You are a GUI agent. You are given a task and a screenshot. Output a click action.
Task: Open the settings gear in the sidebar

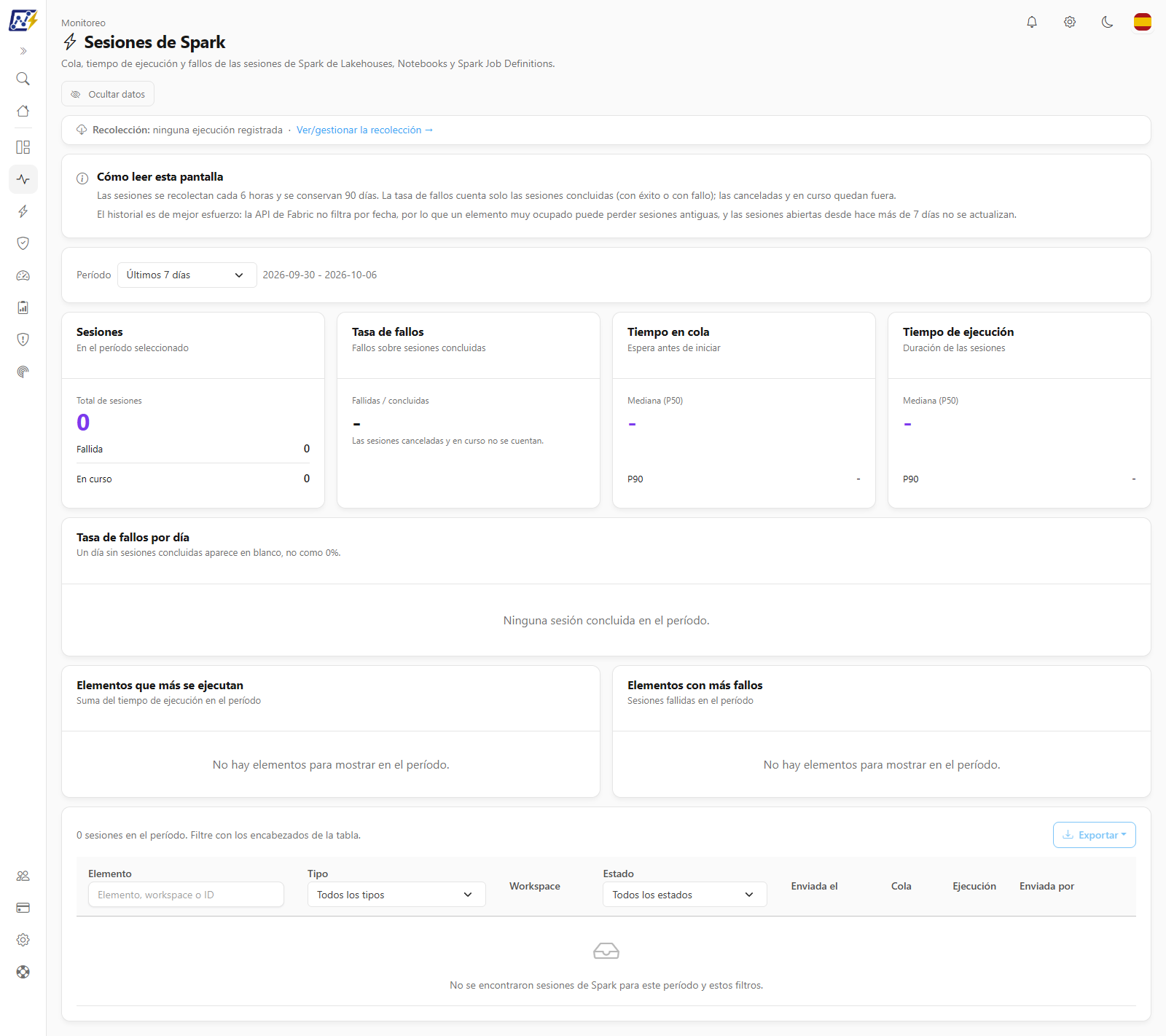(x=23, y=940)
